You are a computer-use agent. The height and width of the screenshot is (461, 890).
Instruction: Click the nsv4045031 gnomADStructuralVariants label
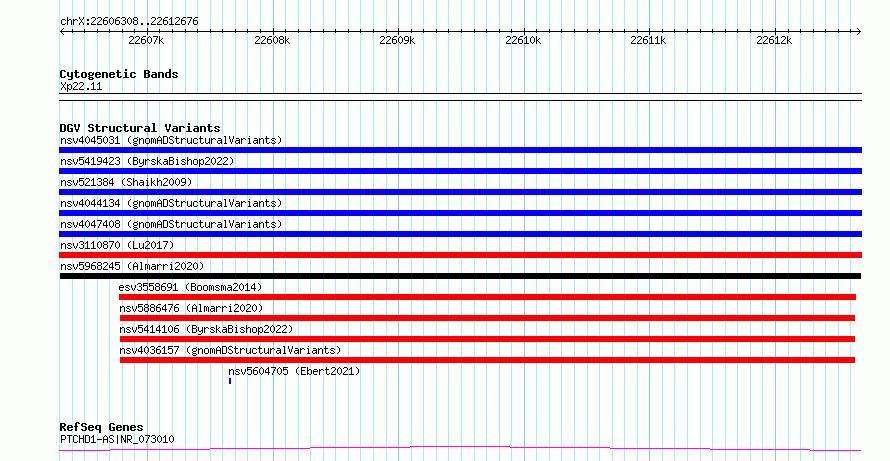pos(171,140)
